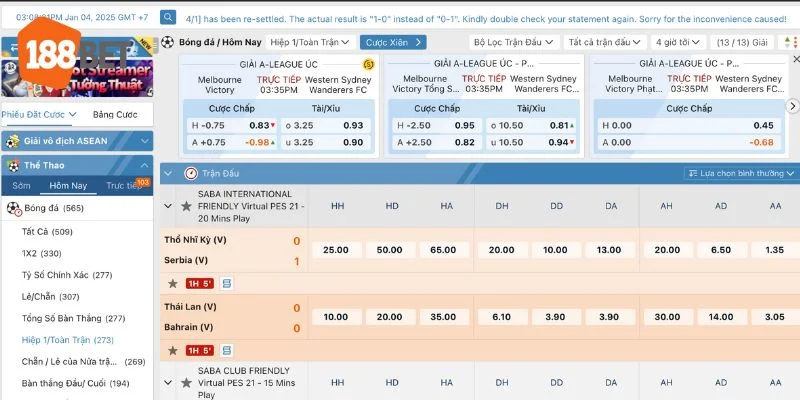Click the Bóng đá (565) sport row

pyautogui.click(x=77, y=208)
